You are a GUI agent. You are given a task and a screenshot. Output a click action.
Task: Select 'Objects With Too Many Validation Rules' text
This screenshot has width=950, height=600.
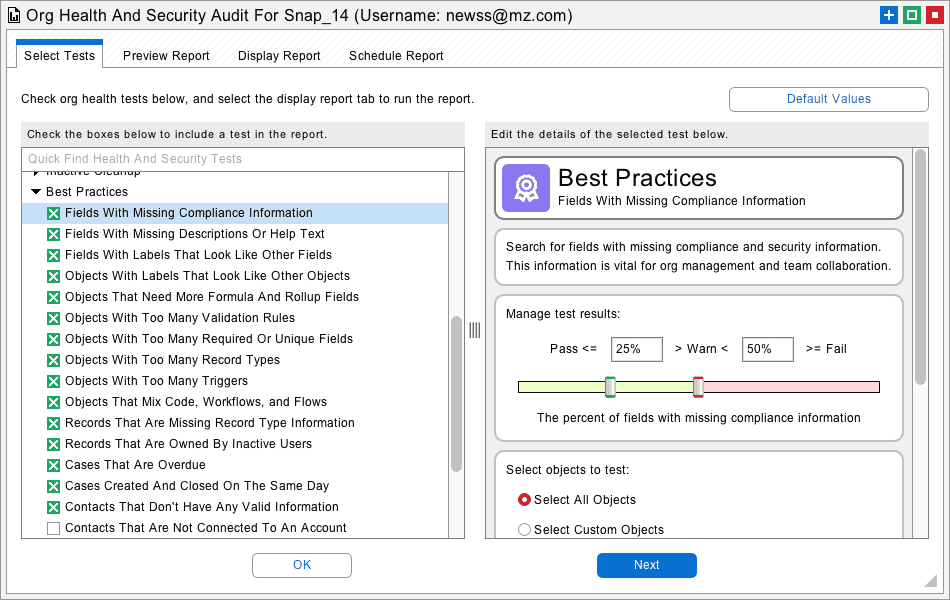click(x=180, y=318)
